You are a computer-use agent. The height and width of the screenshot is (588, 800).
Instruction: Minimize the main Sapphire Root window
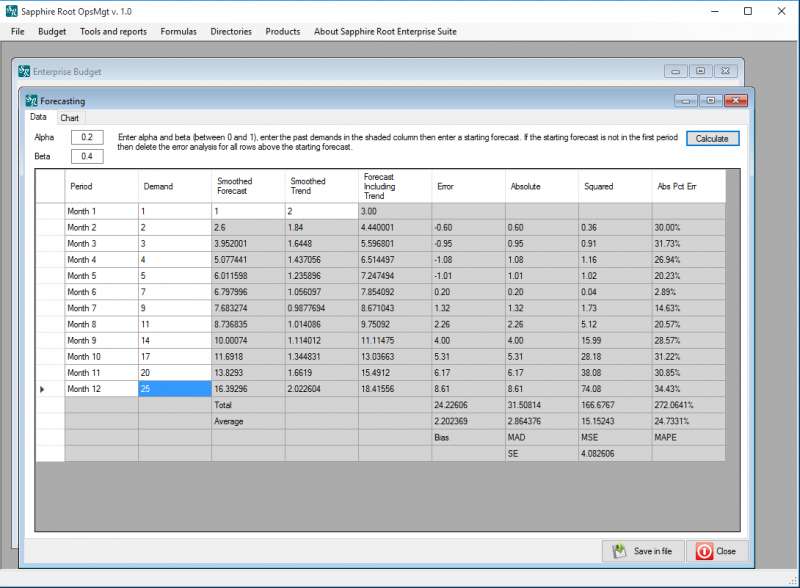(x=715, y=11)
